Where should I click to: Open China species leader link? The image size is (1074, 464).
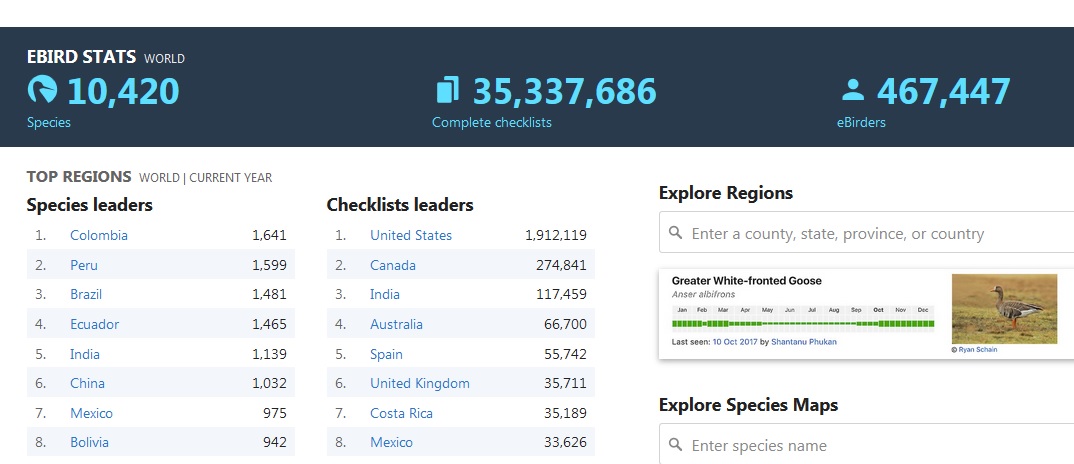pos(87,383)
